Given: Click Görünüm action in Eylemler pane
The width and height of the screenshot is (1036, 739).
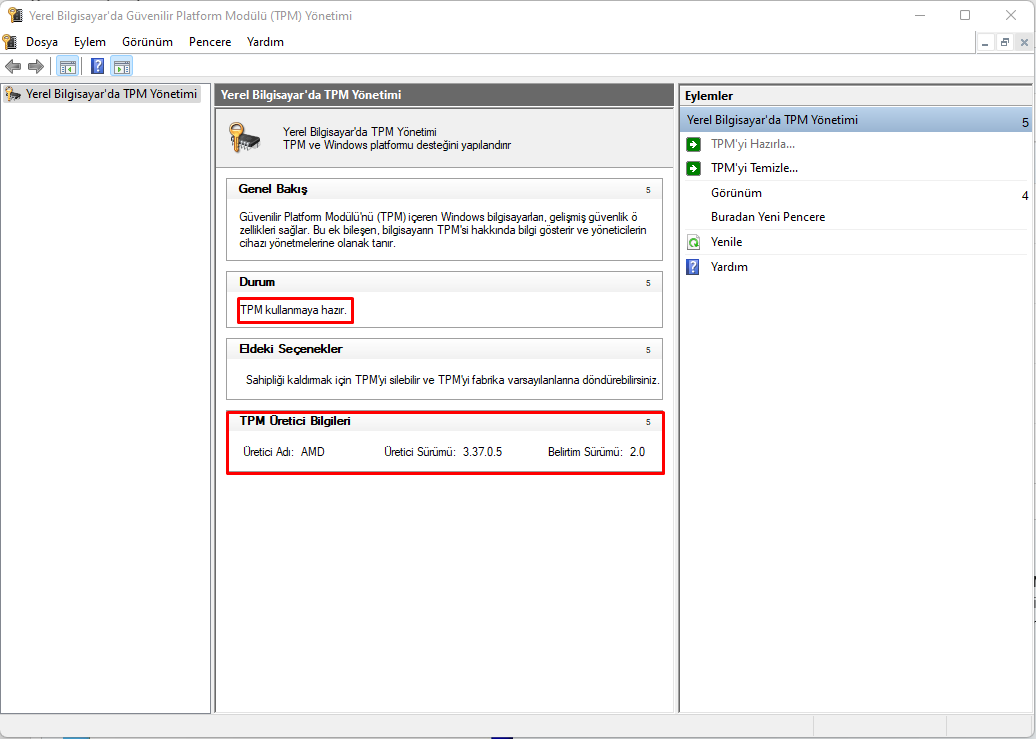Looking at the screenshot, I should 736,193.
